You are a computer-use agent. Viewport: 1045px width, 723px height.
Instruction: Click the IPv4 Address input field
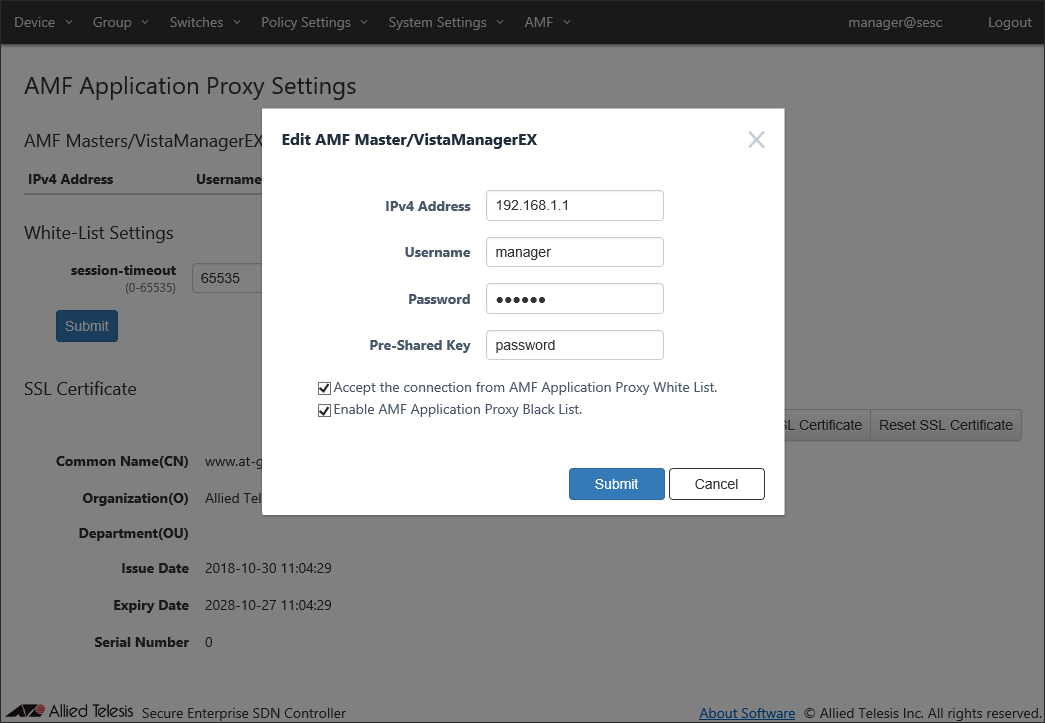point(574,206)
